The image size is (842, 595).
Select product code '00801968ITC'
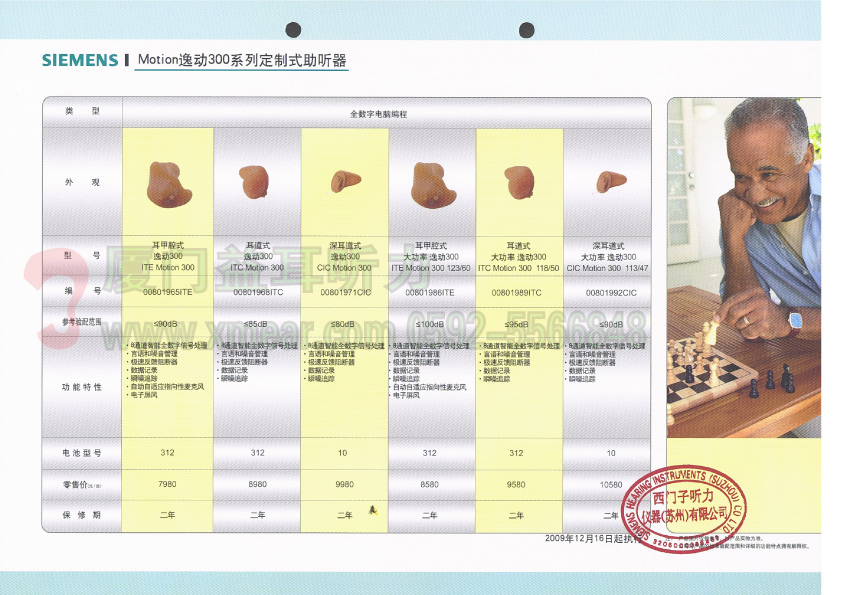click(258, 292)
